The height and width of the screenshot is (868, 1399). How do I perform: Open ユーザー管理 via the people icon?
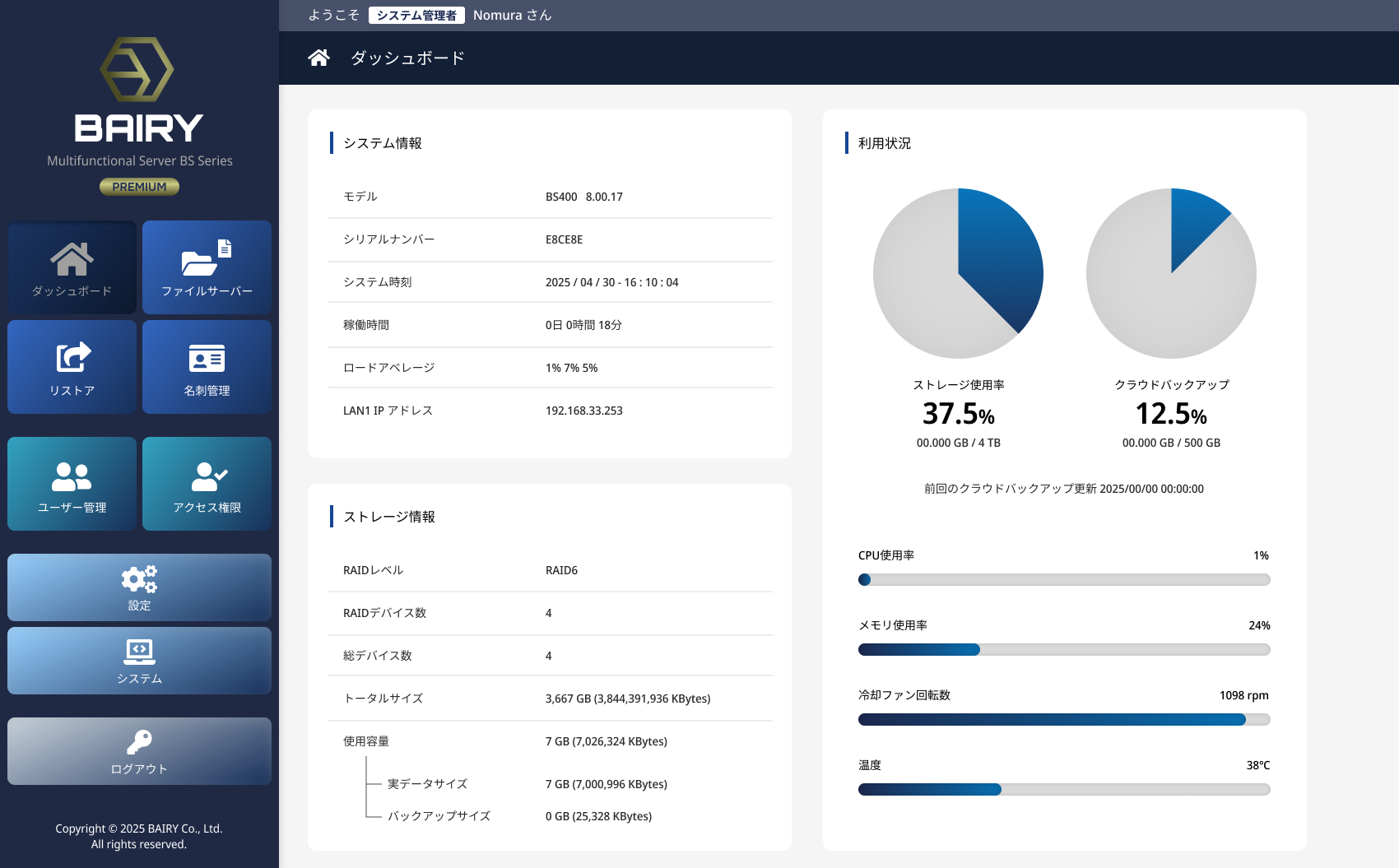(x=72, y=475)
